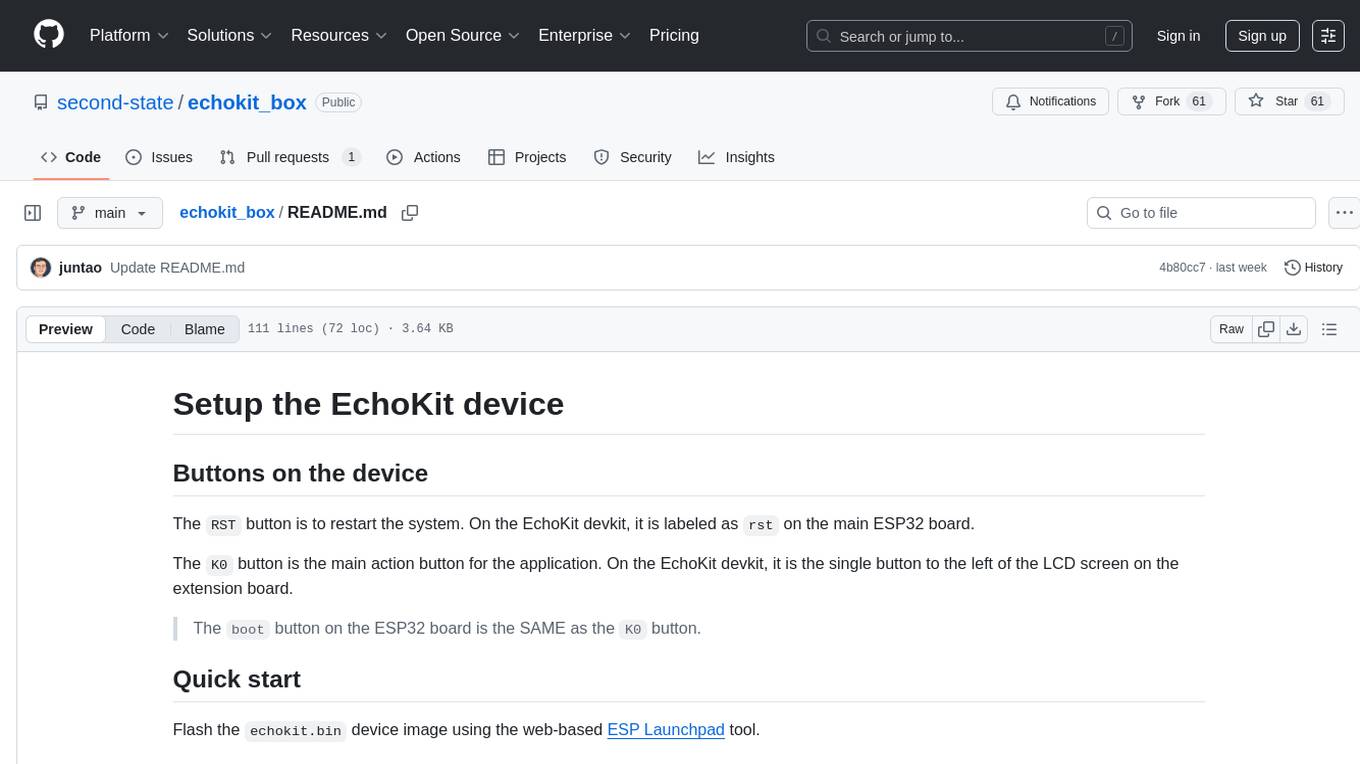Switch to the Blame view toggle
Screen dimensions: 1360x764
[204, 329]
